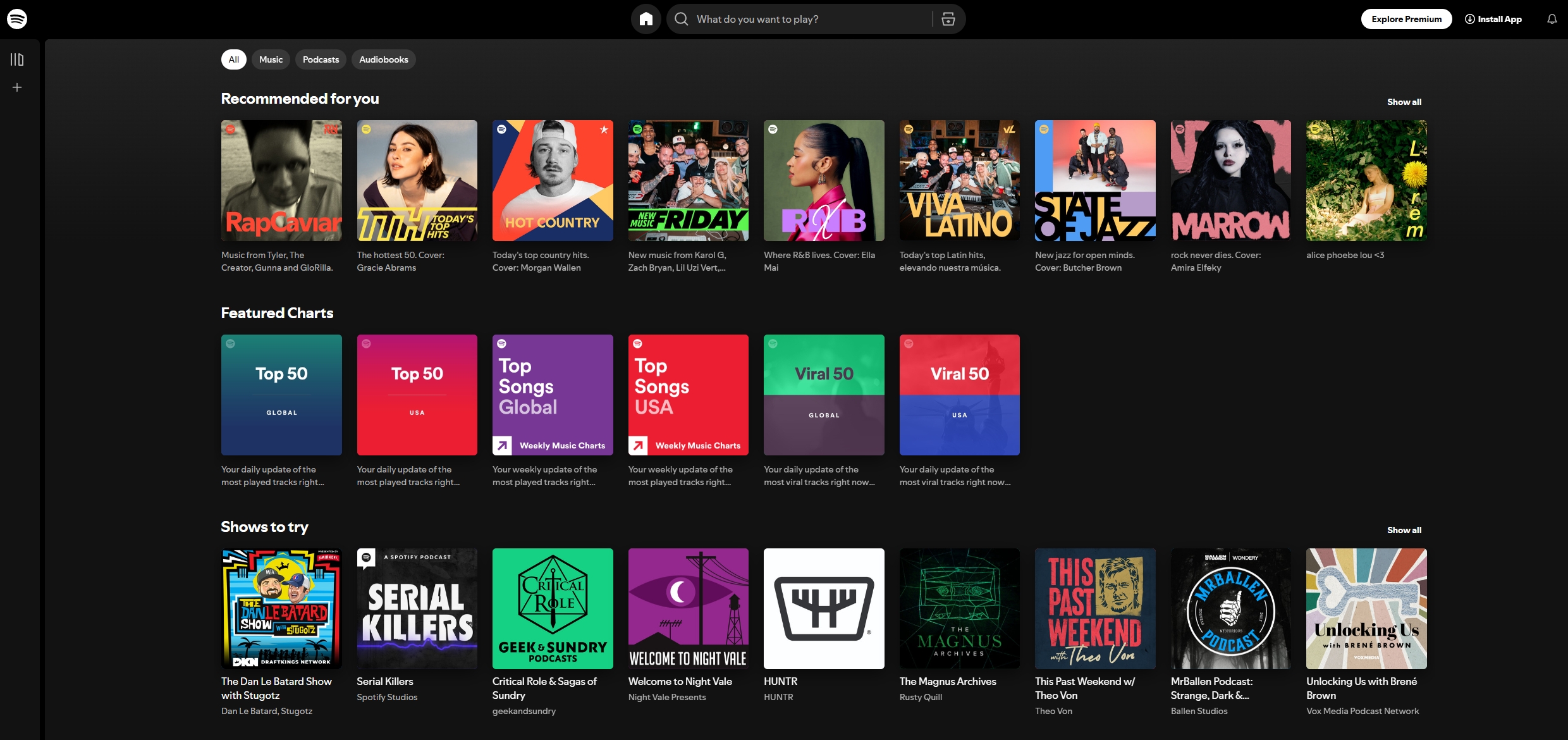1568x740 pixels.
Task: Open Today's Top Hits playlist cover
Action: [417, 180]
